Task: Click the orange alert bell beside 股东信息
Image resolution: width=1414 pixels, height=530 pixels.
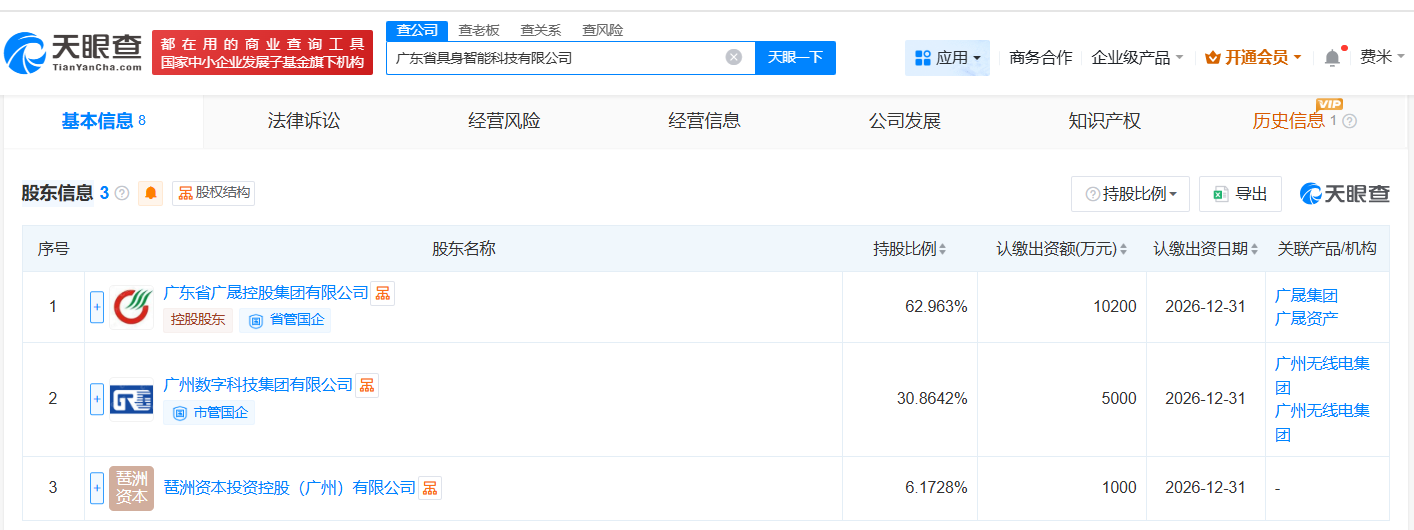Action: 151,193
